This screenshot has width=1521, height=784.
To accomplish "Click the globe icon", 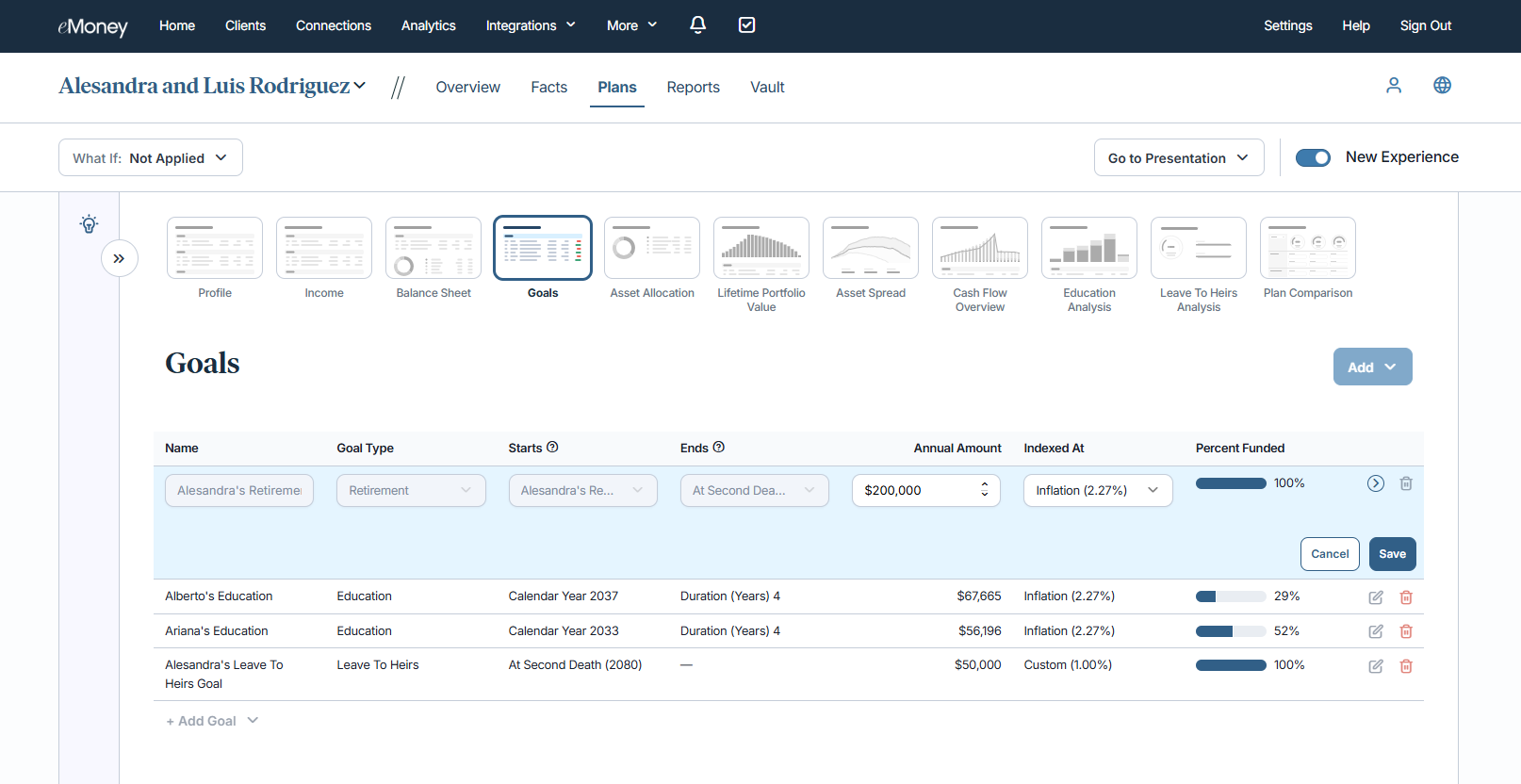I will [1442, 86].
